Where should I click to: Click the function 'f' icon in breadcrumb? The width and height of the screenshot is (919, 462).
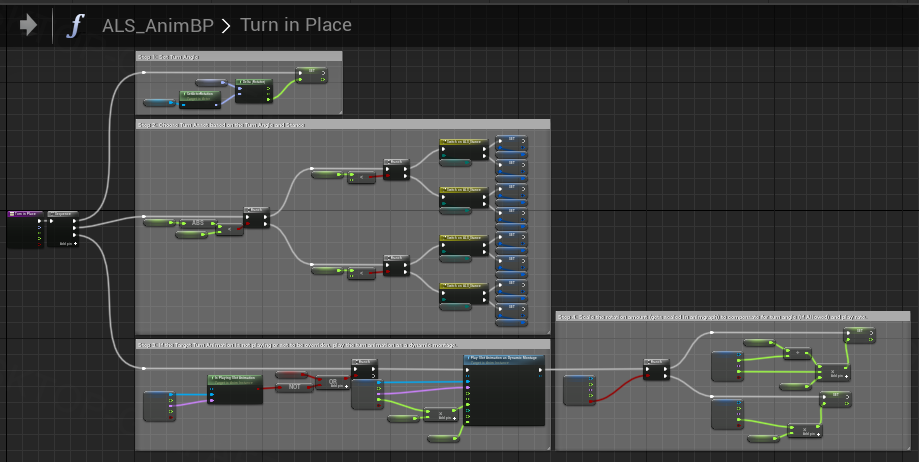[x=76, y=24]
